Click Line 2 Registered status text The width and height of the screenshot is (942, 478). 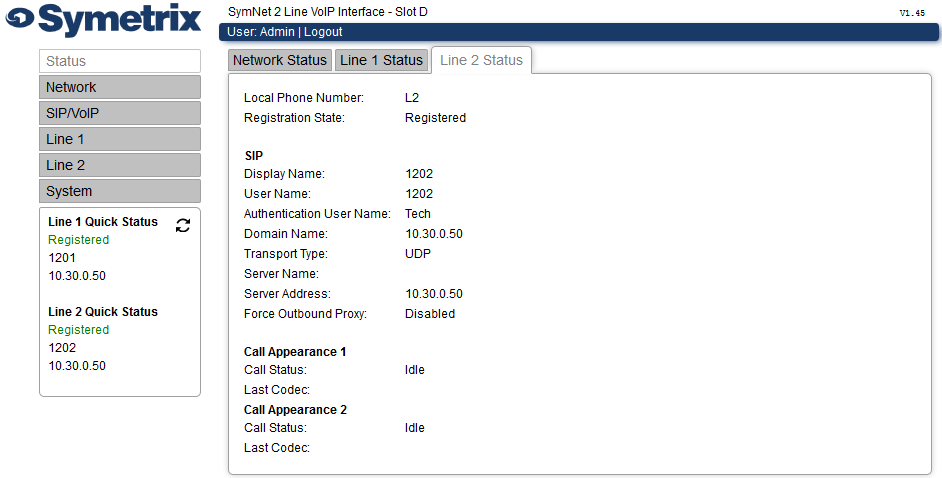coord(79,330)
